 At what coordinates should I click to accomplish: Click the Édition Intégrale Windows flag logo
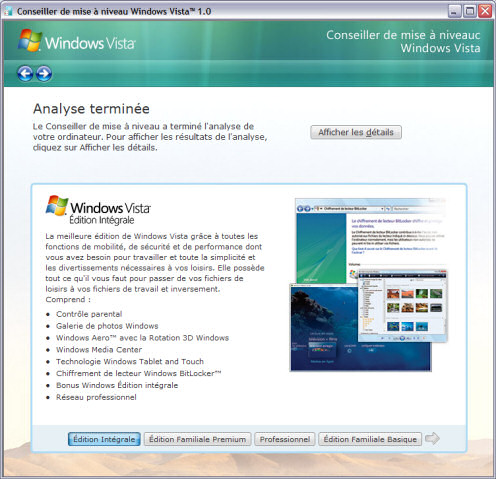(57, 206)
